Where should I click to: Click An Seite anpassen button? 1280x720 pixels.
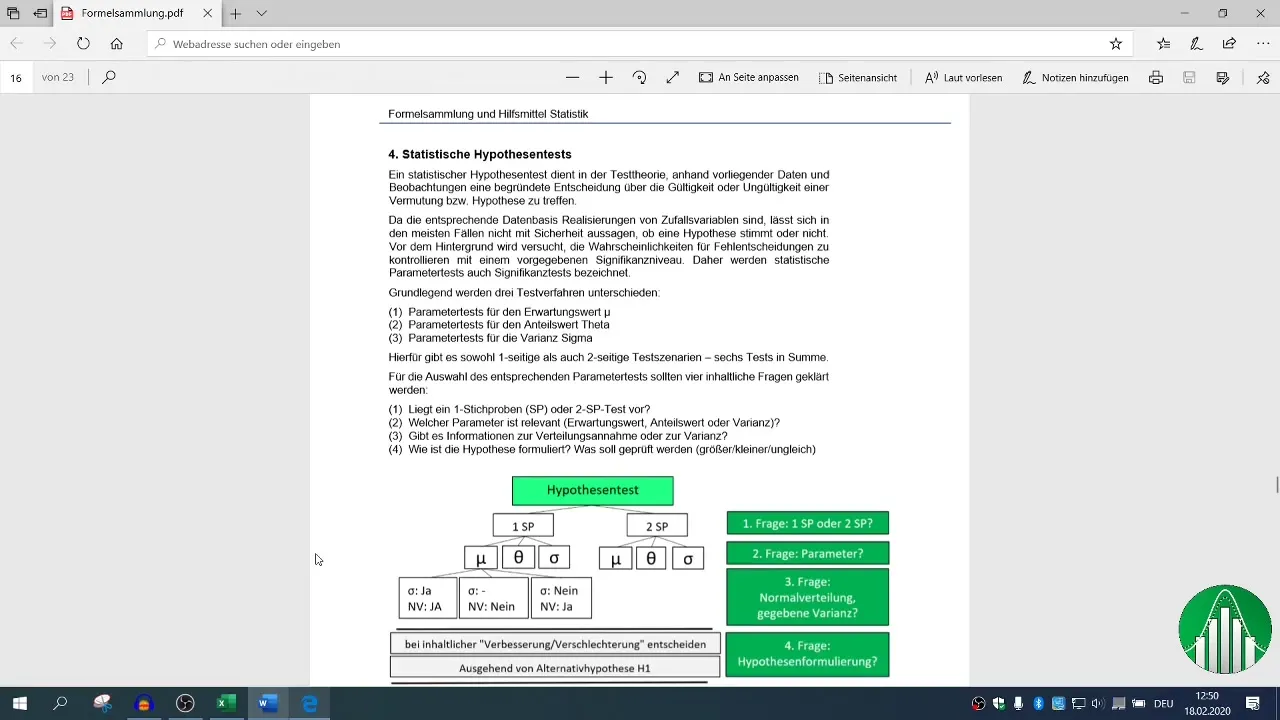pos(749,77)
